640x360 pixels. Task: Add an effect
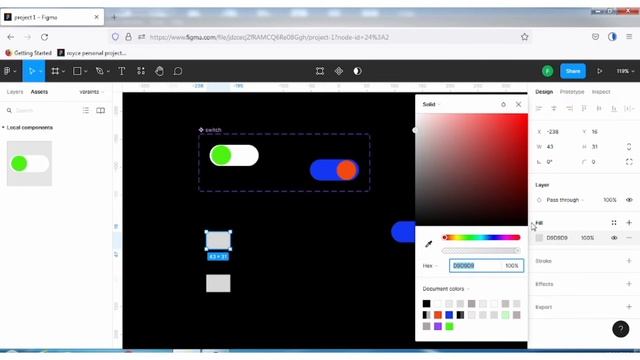click(629, 284)
